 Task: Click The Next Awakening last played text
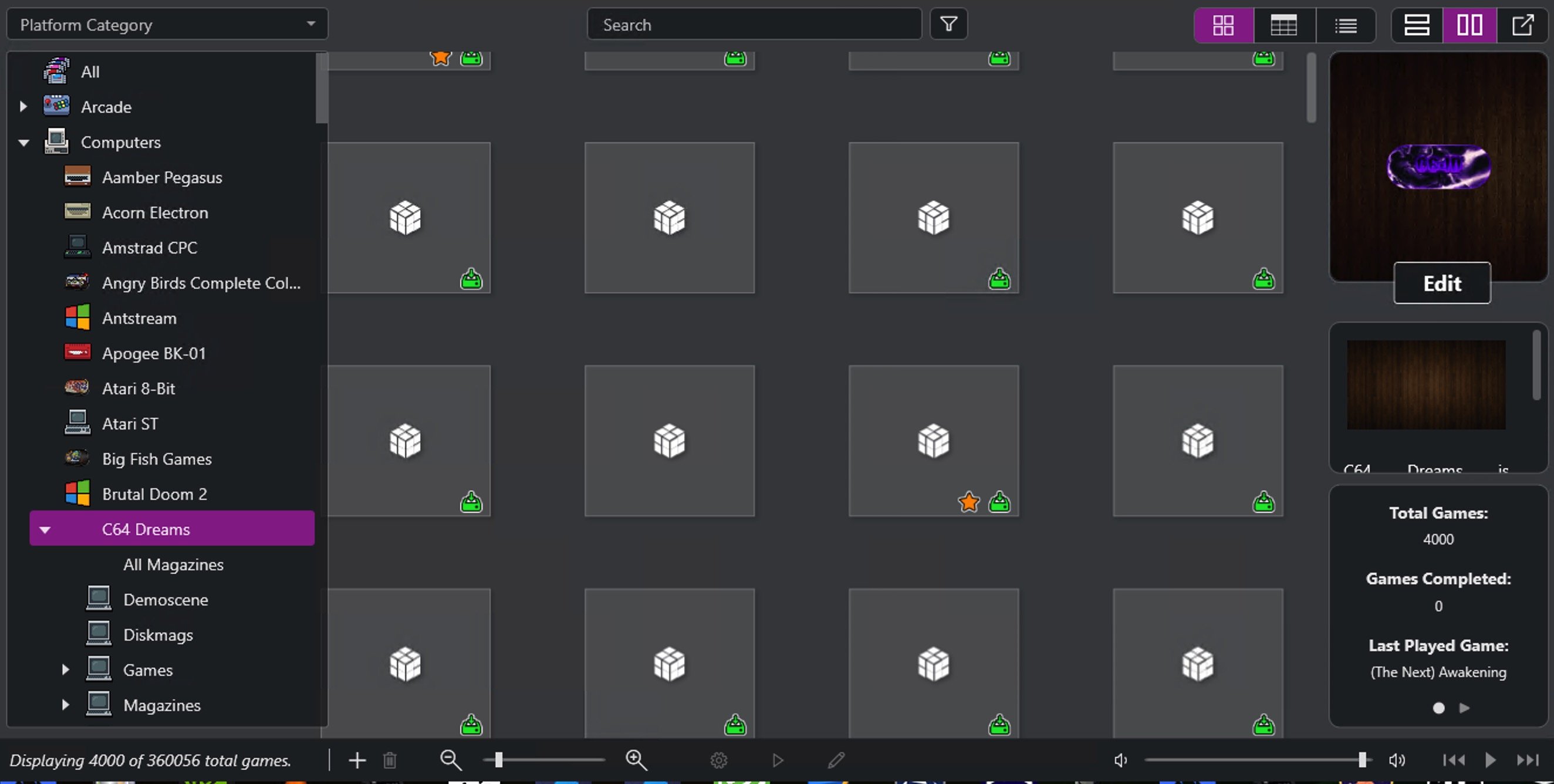coord(1438,672)
